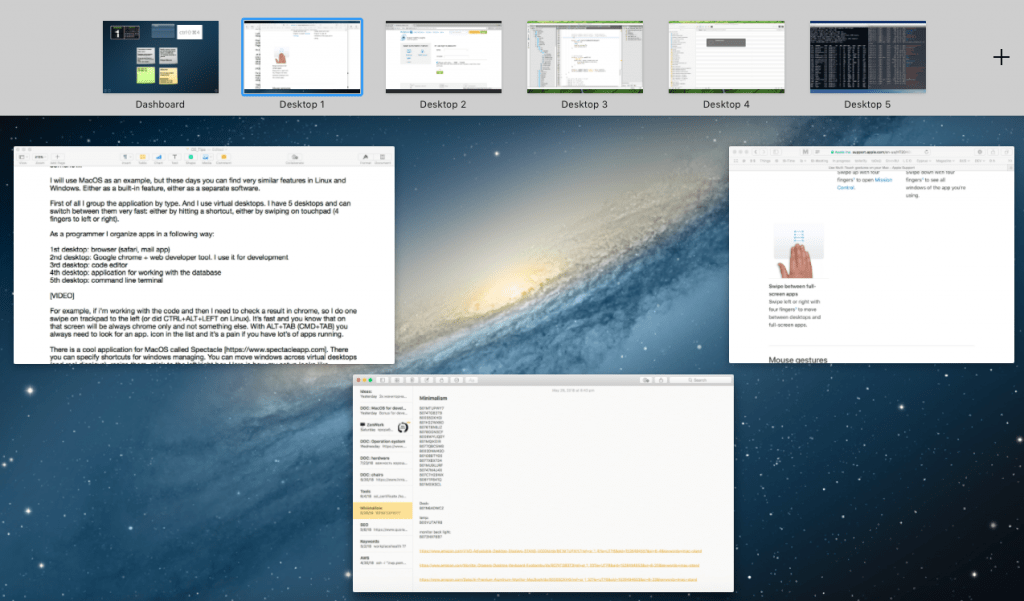The height and width of the screenshot is (601, 1024).
Task: Add a new desktop with the plus button
Action: coord(1001,57)
